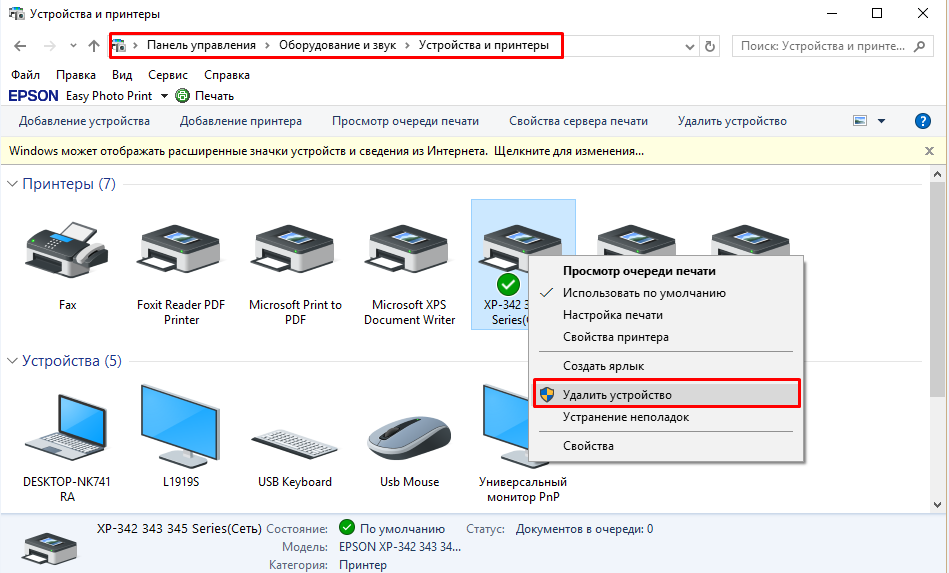949x573 pixels.
Task: Open the Файл menu
Action: pyautogui.click(x=25, y=75)
